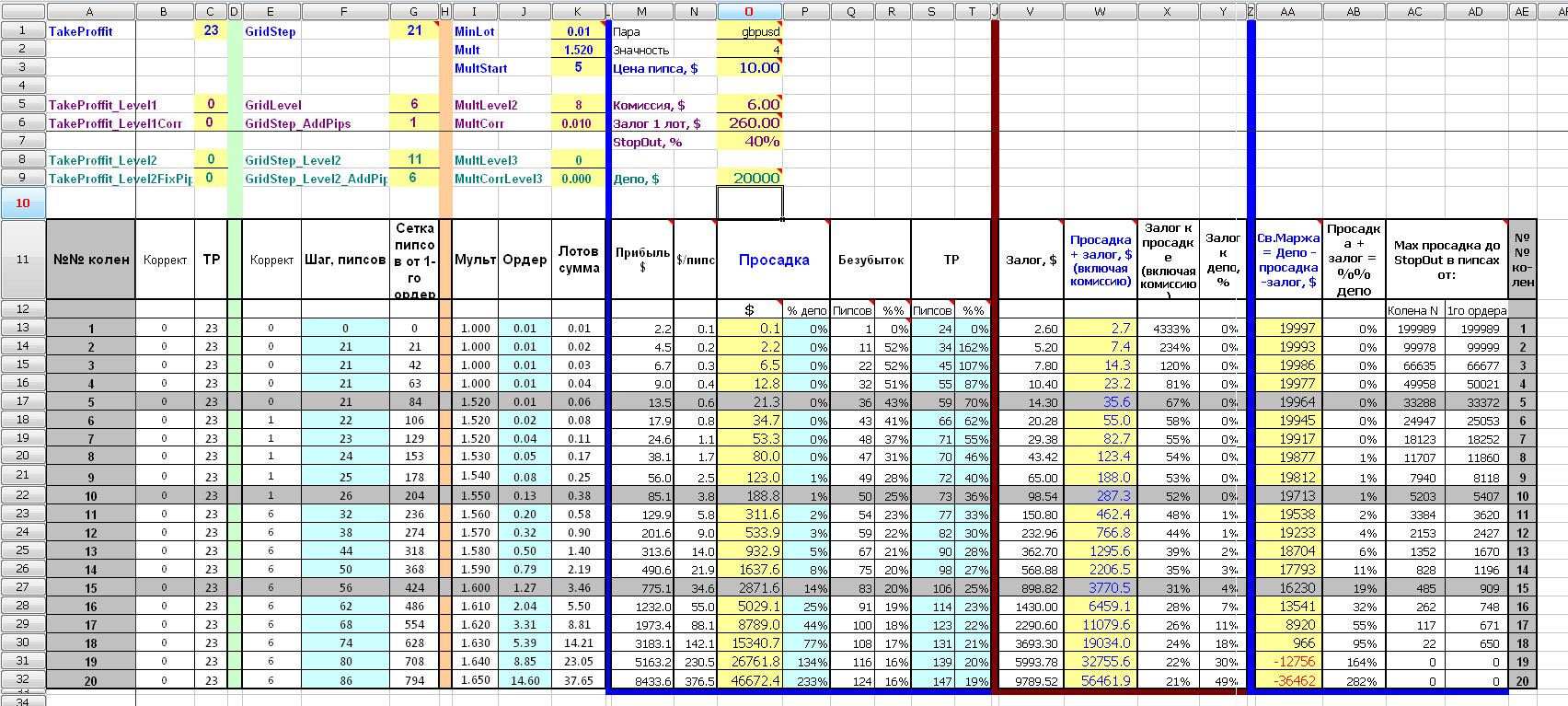
Task: Click row header 27
Action: point(22,586)
